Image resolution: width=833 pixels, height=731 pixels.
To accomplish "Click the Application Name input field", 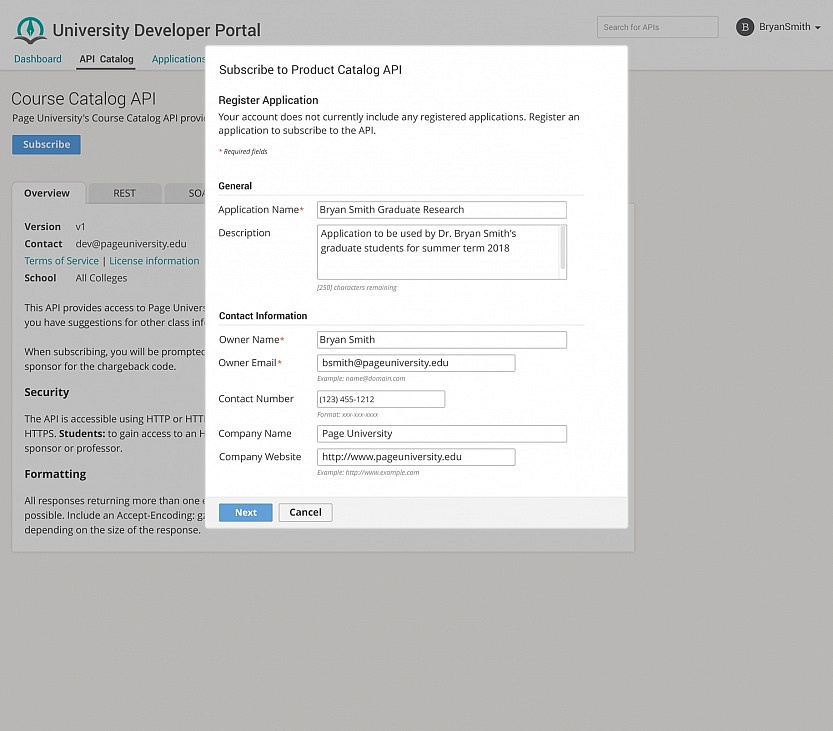I will (x=441, y=210).
